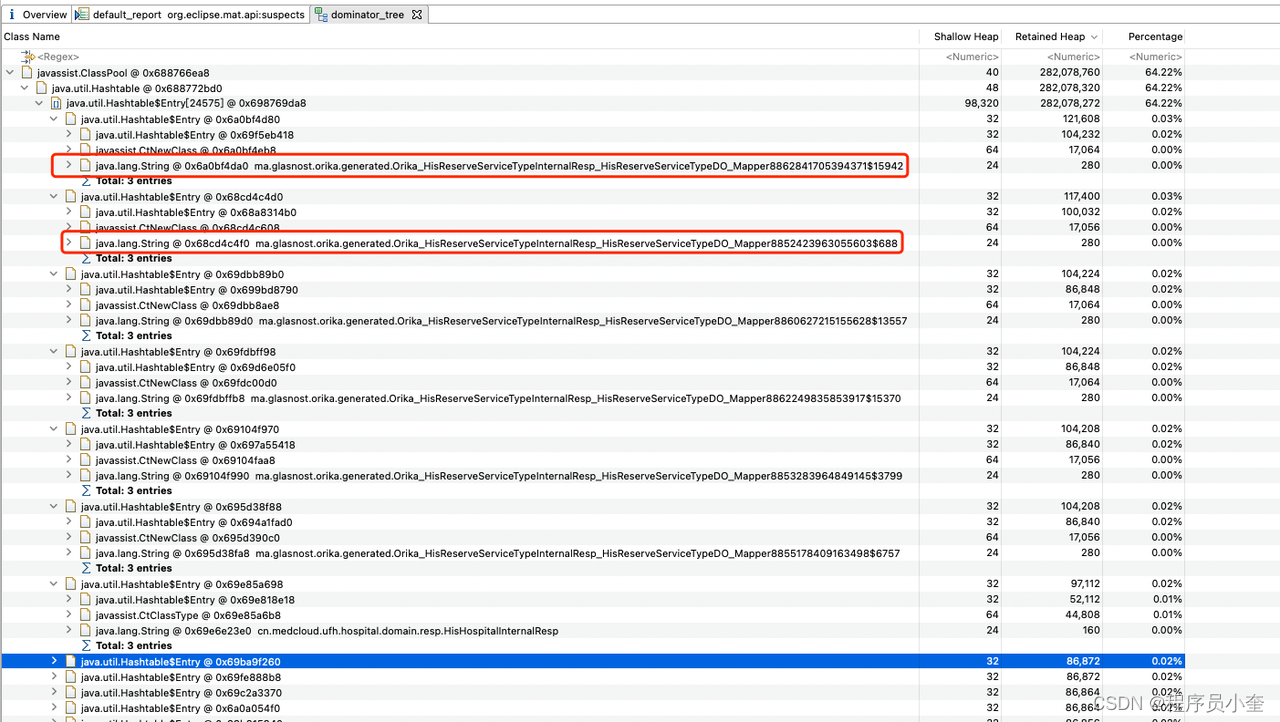
Task: Click java.util.Hashtable @ 0x688772bd0 object icon
Action: pos(41,88)
